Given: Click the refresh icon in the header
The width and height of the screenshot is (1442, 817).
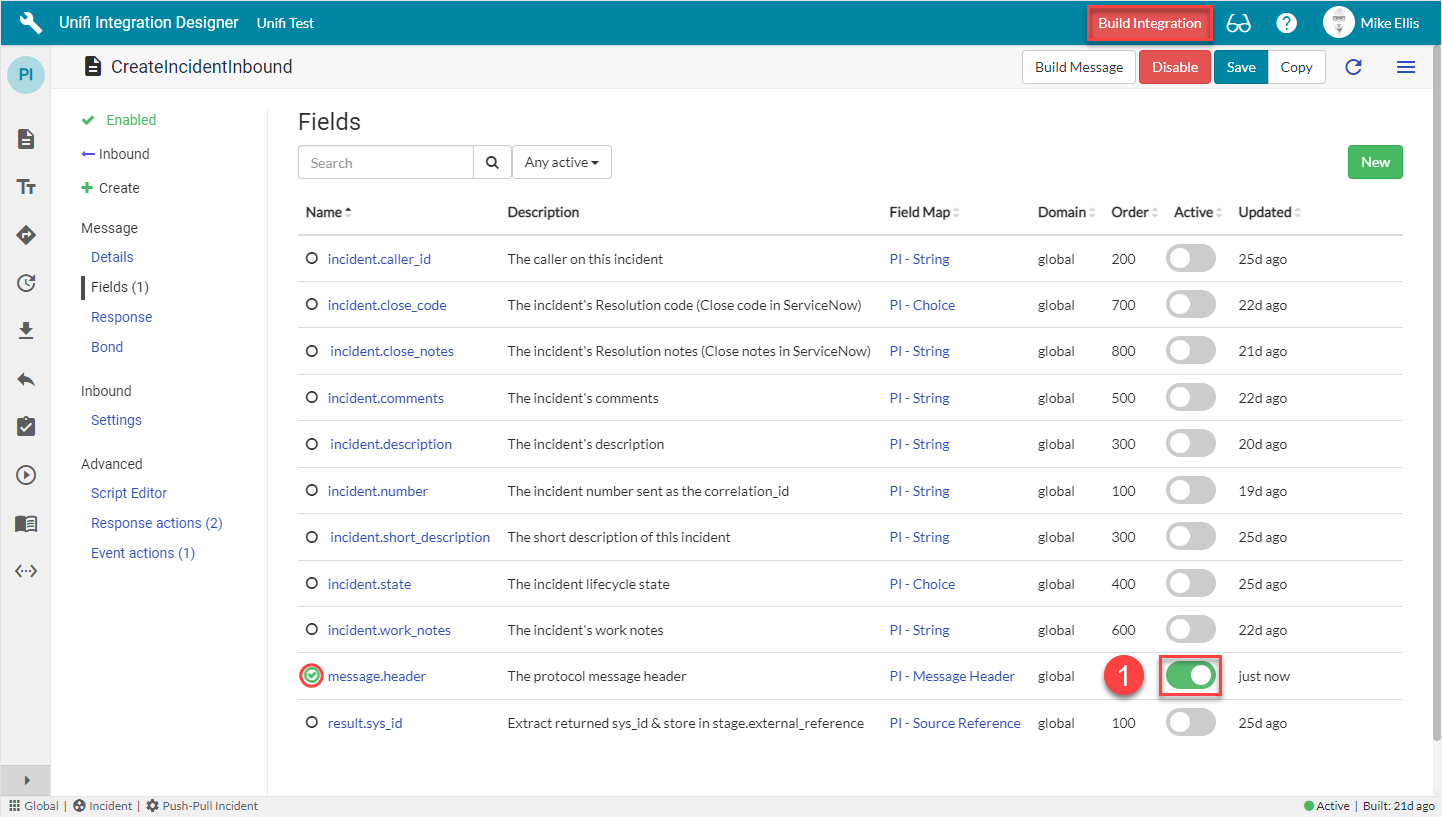Looking at the screenshot, I should coord(1353,67).
